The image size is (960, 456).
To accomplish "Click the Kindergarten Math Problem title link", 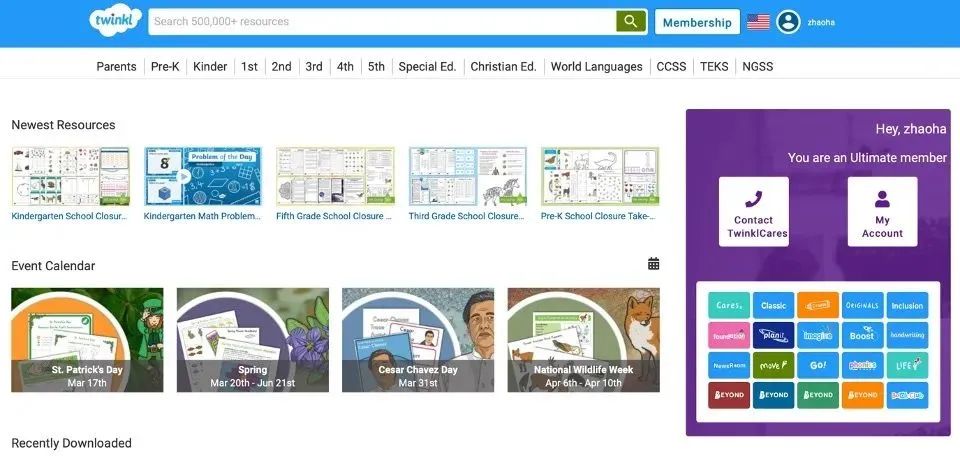I will tap(202, 216).
